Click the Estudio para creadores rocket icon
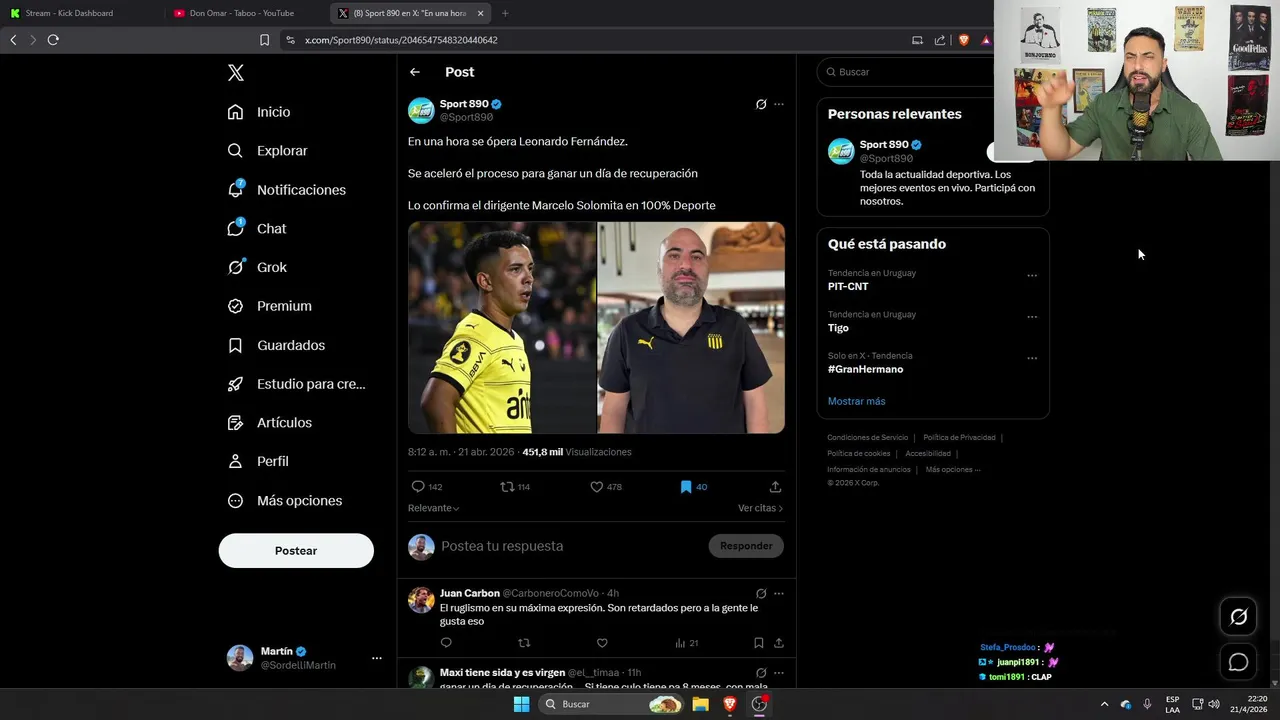Viewport: 1280px width, 720px height. click(x=235, y=384)
